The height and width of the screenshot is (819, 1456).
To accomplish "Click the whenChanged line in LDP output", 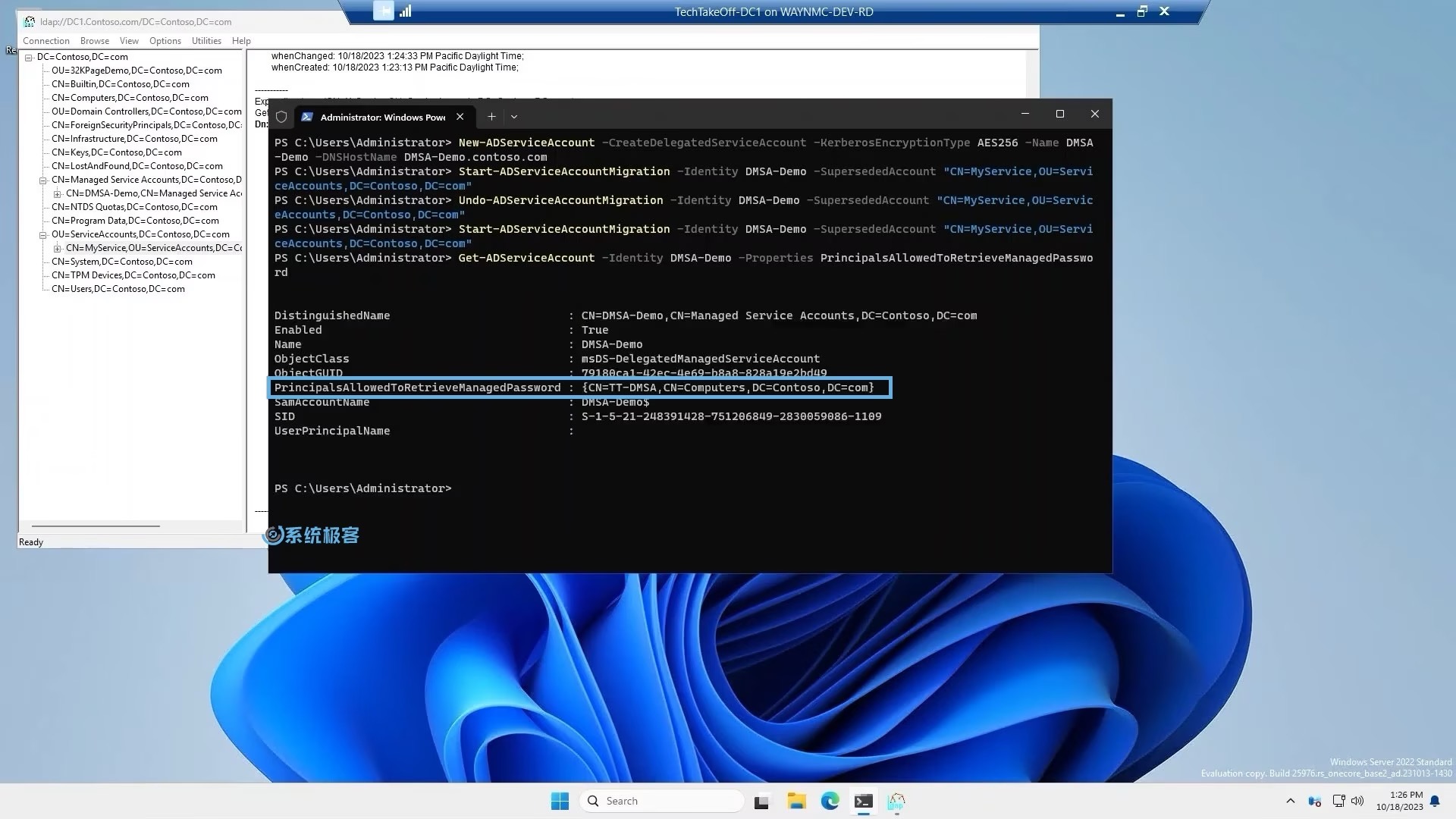I will (397, 56).
